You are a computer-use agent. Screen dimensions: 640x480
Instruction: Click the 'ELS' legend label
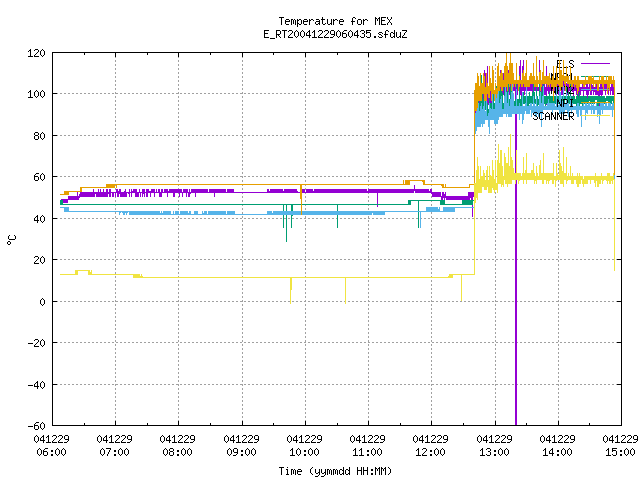pyautogui.click(x=565, y=64)
